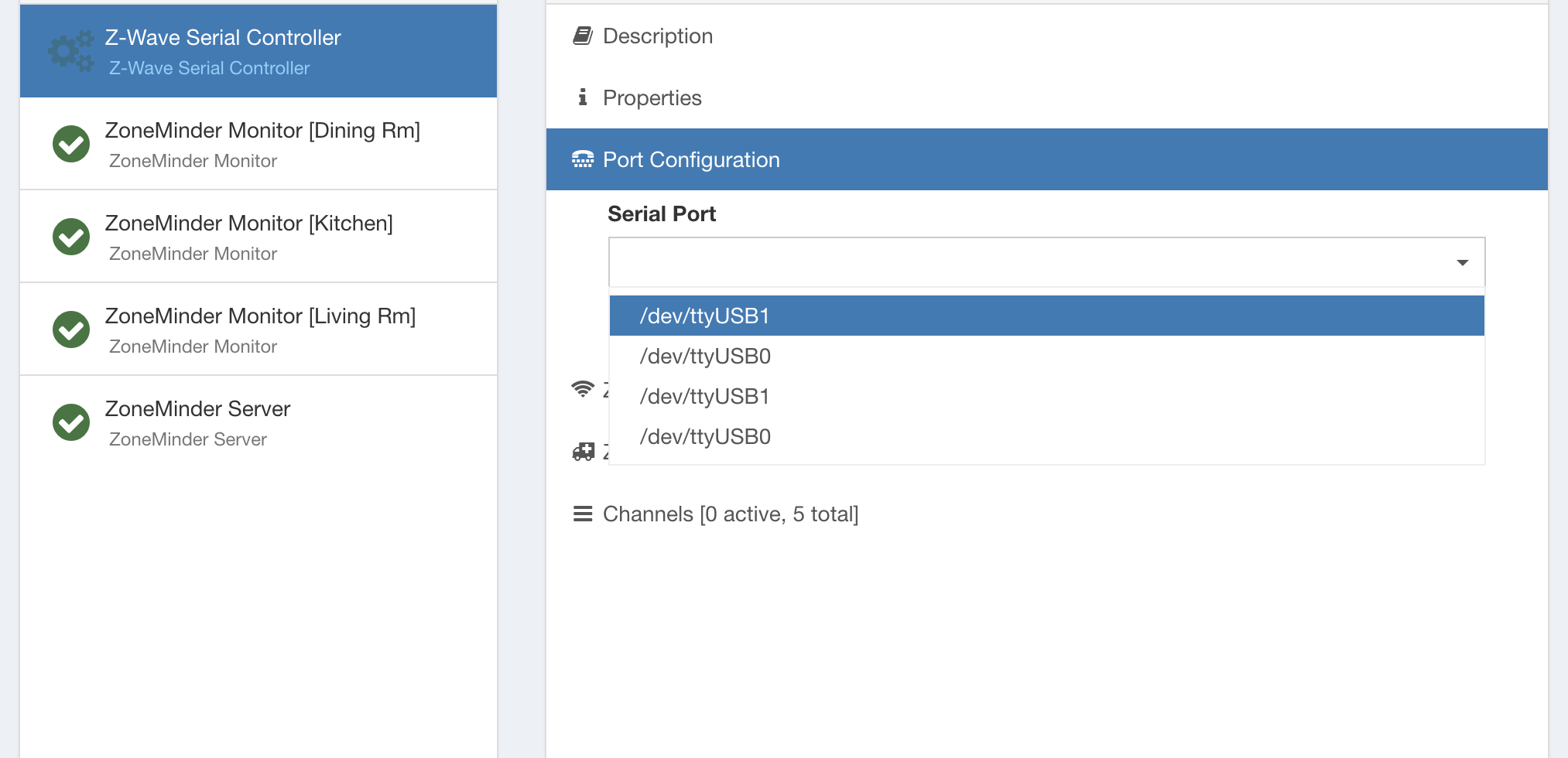Expand Channels [0 active, 5 total]

coord(730,514)
